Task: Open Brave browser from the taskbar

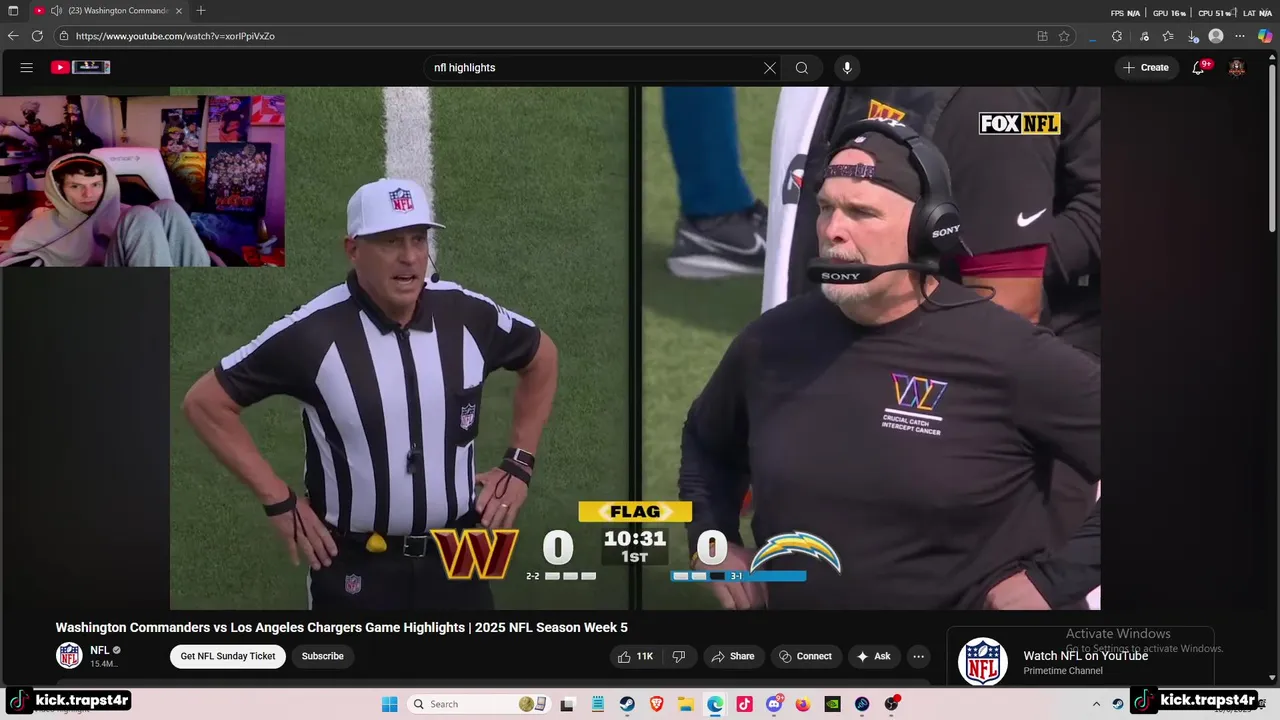Action: coord(656,704)
